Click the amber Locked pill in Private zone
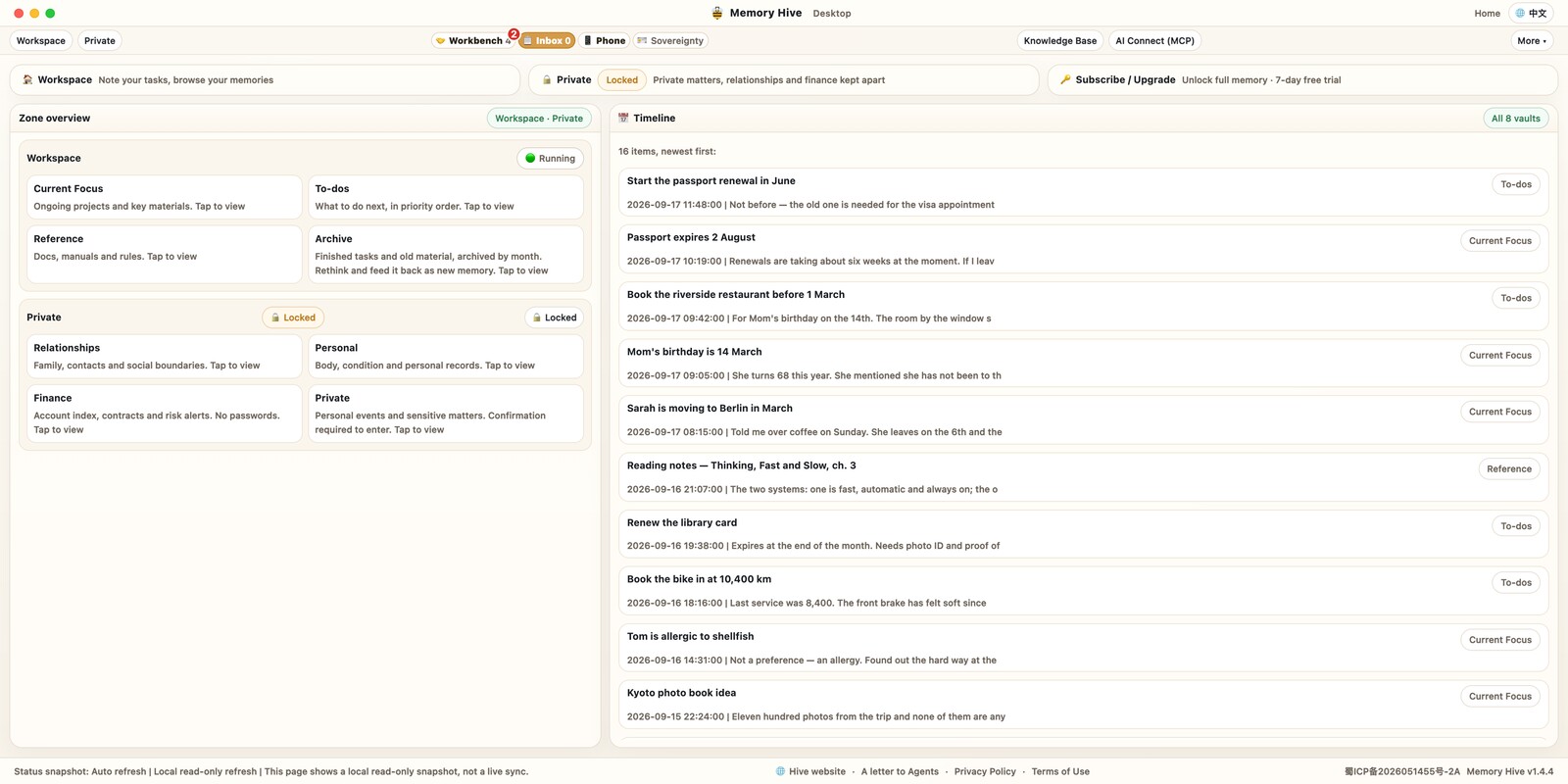This screenshot has height=784, width=1568. pyautogui.click(x=293, y=318)
